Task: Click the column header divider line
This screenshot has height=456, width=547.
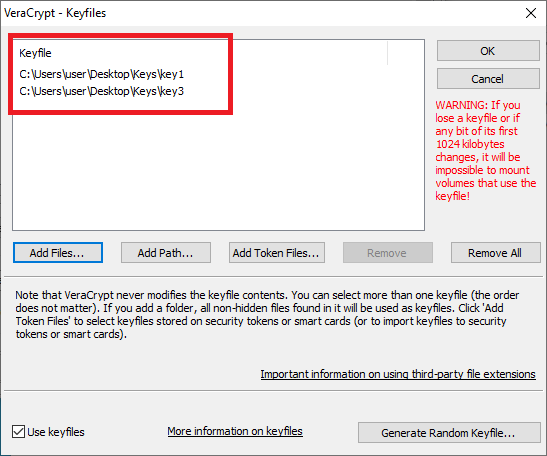Action: [388, 53]
